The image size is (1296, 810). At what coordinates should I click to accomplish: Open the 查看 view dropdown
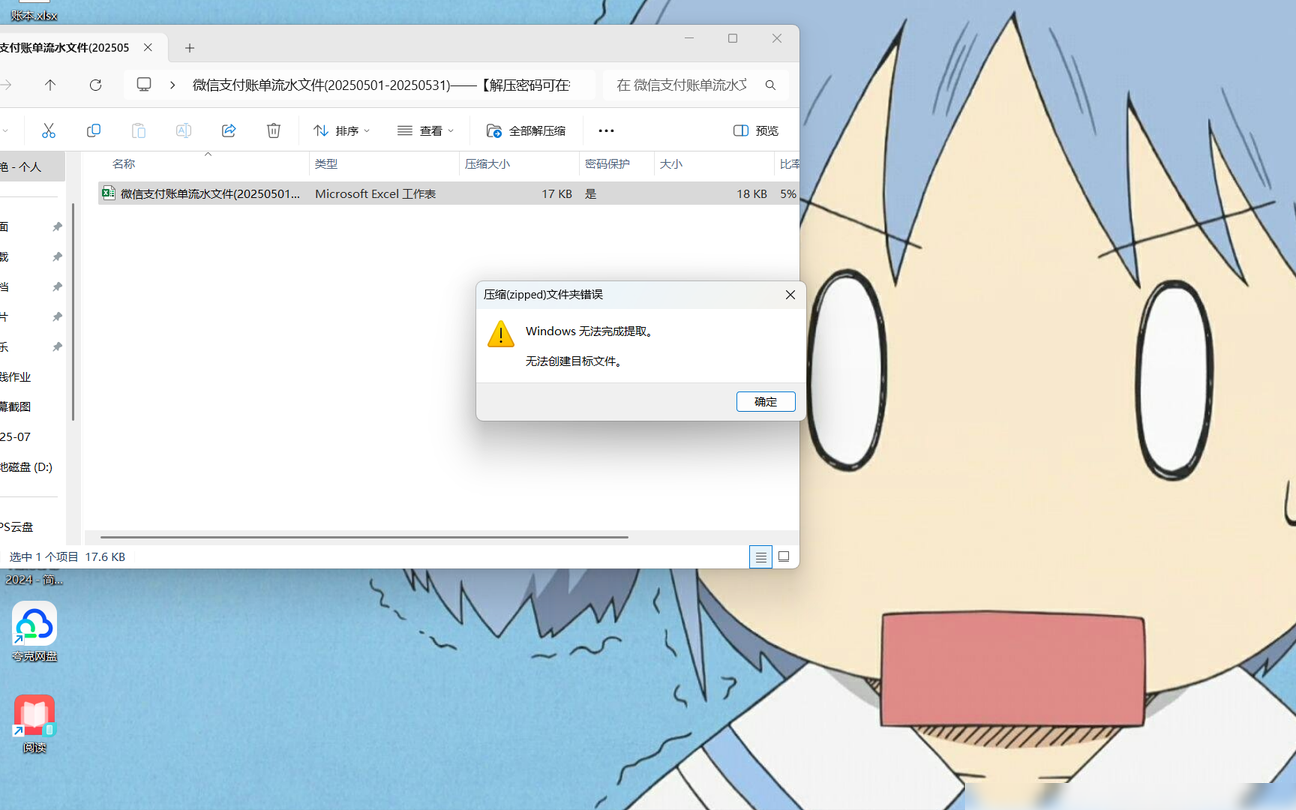[x=426, y=131]
